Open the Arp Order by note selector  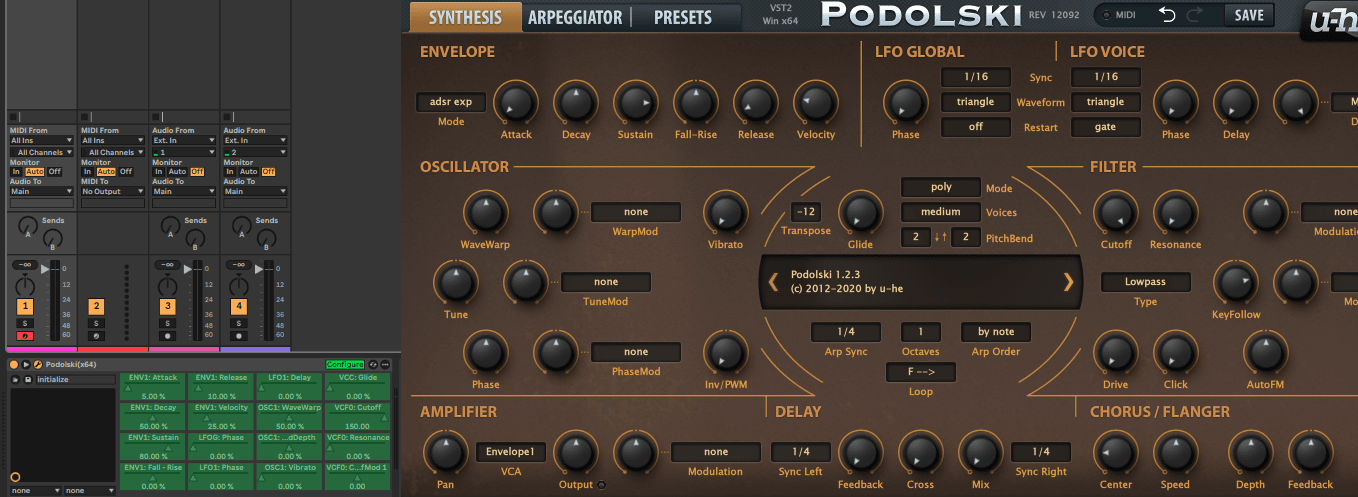pyautogui.click(x=996, y=332)
